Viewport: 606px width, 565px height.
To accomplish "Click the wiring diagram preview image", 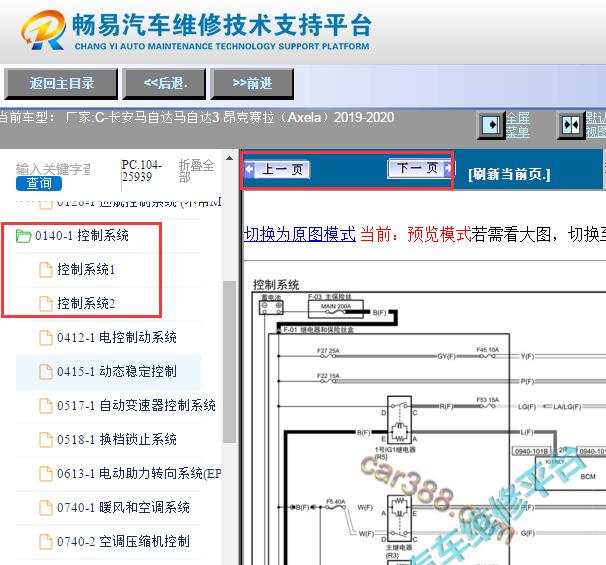I will 427,421.
